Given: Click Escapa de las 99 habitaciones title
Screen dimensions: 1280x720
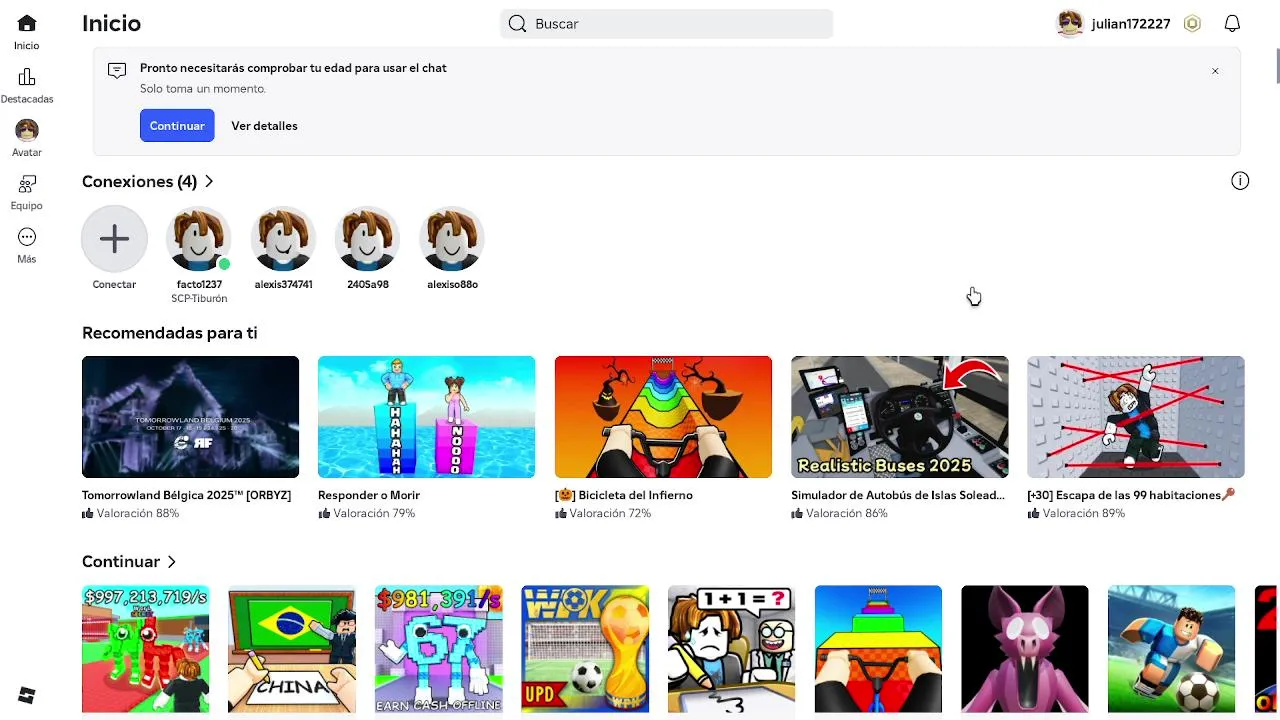Looking at the screenshot, I should pos(1131,495).
